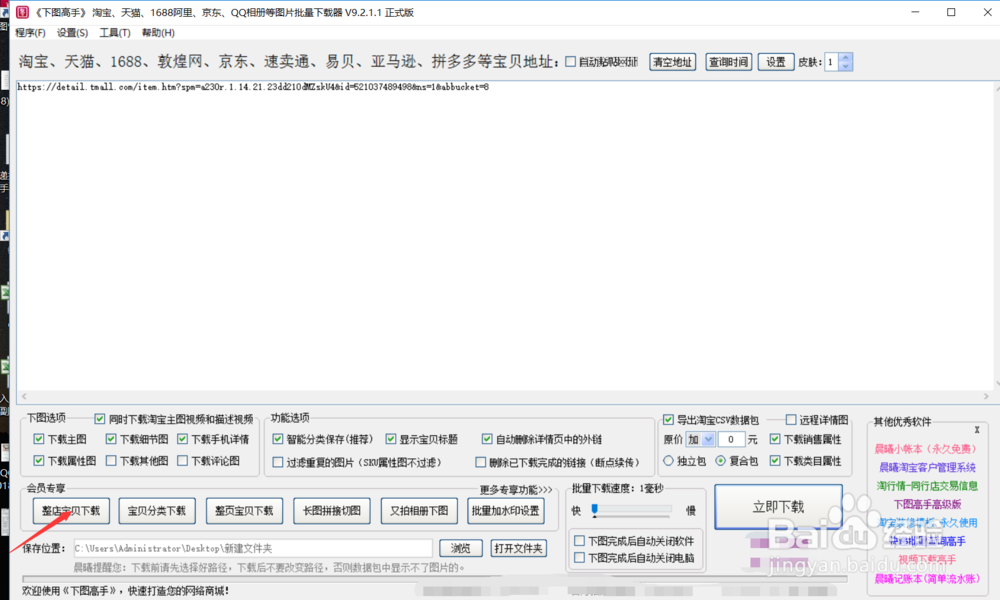Toggle 同时下载淘宝主图视频和描述视频 checkbox
Image resolution: width=1000 pixels, height=600 pixels.
click(x=99, y=419)
